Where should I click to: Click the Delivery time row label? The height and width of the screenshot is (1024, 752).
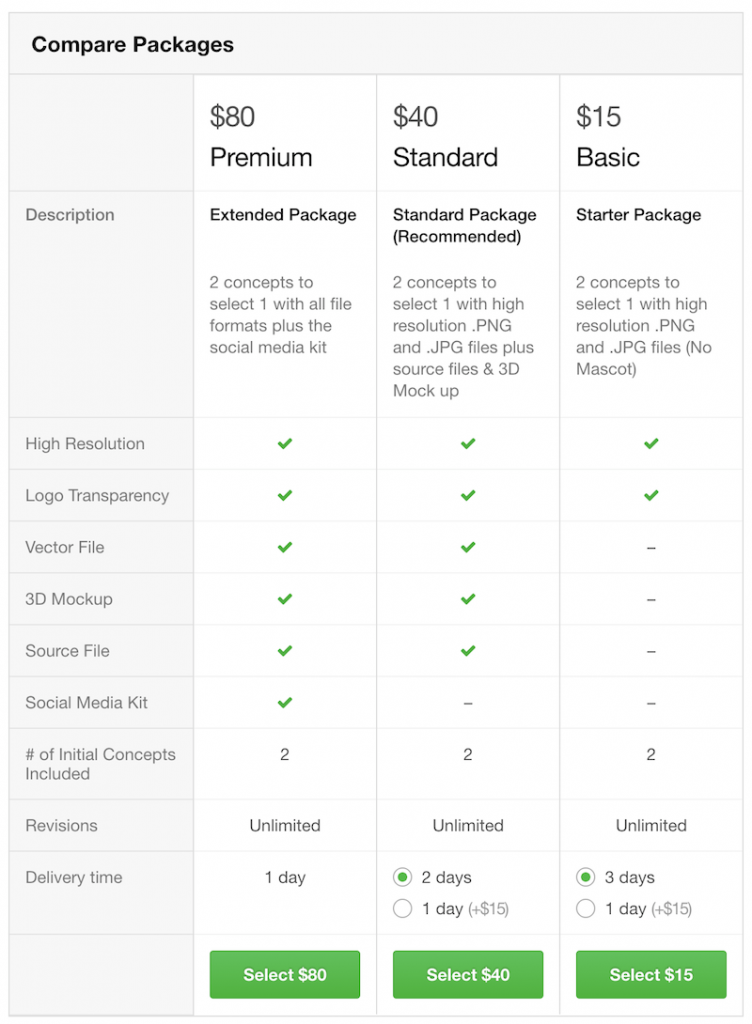tap(74, 878)
